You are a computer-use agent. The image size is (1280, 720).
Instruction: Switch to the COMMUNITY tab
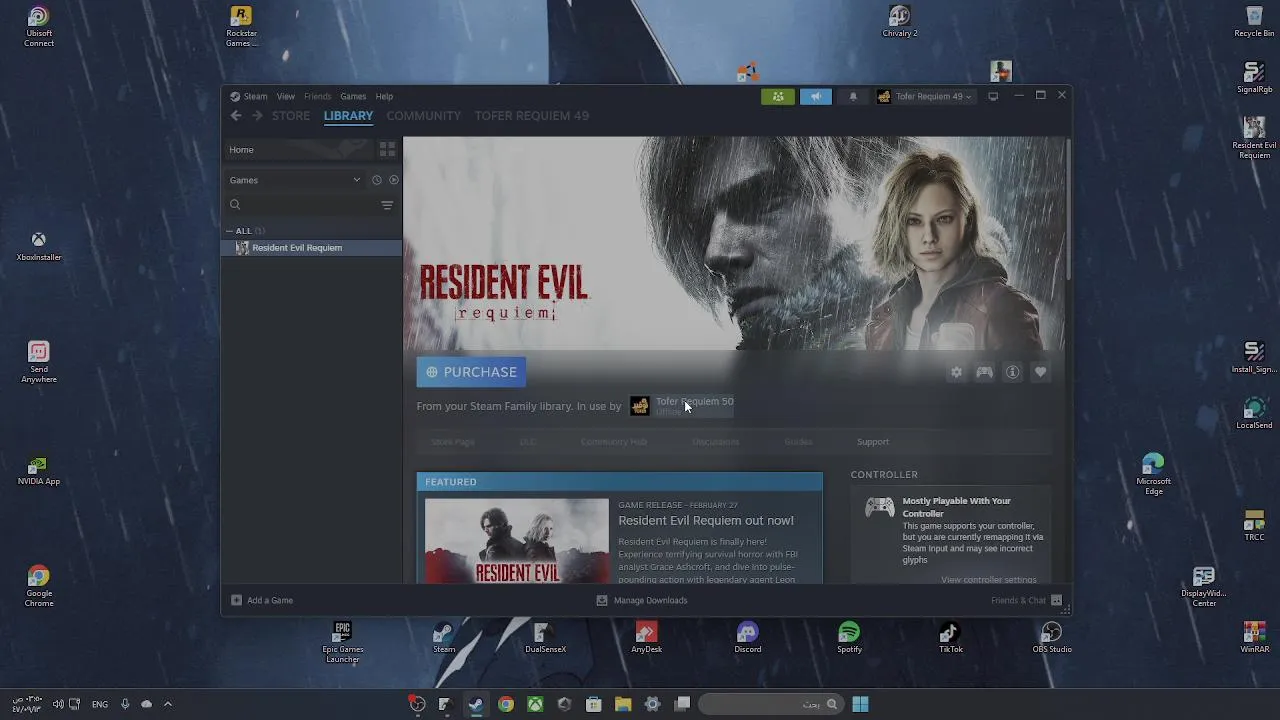[424, 116]
